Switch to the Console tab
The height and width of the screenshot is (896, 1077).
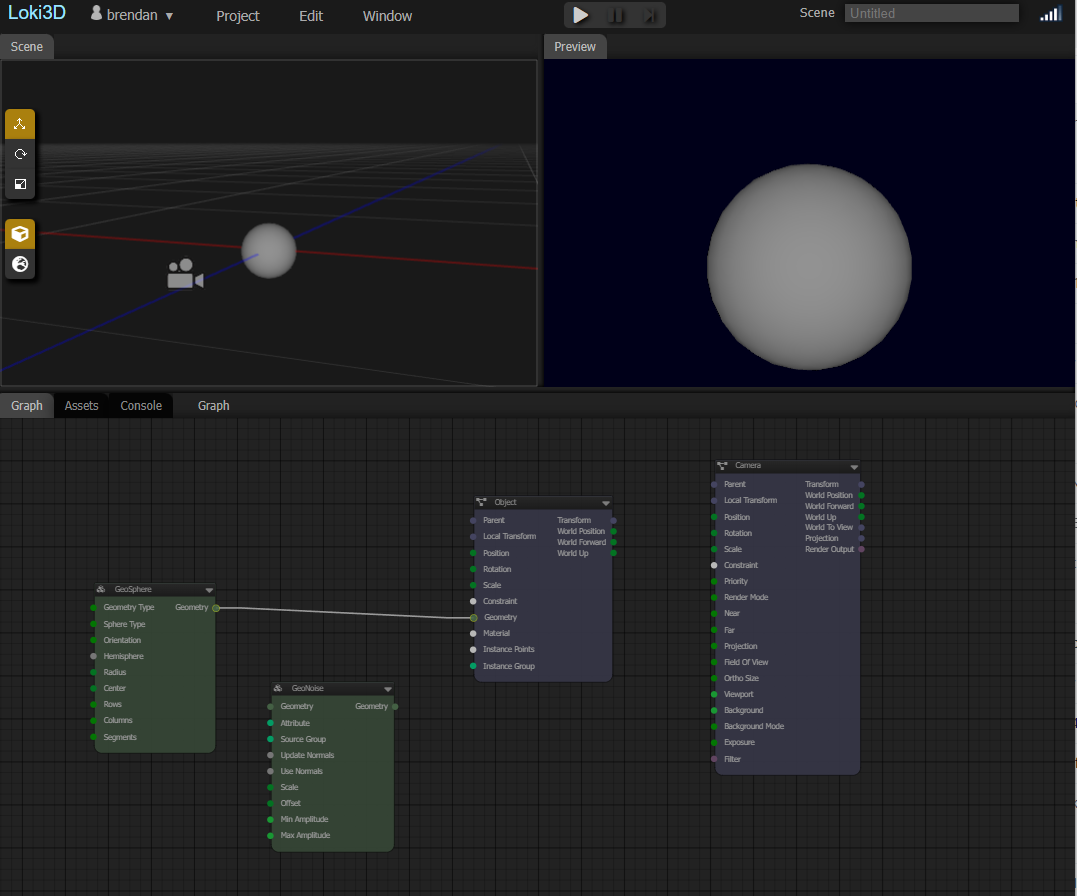[x=140, y=405]
